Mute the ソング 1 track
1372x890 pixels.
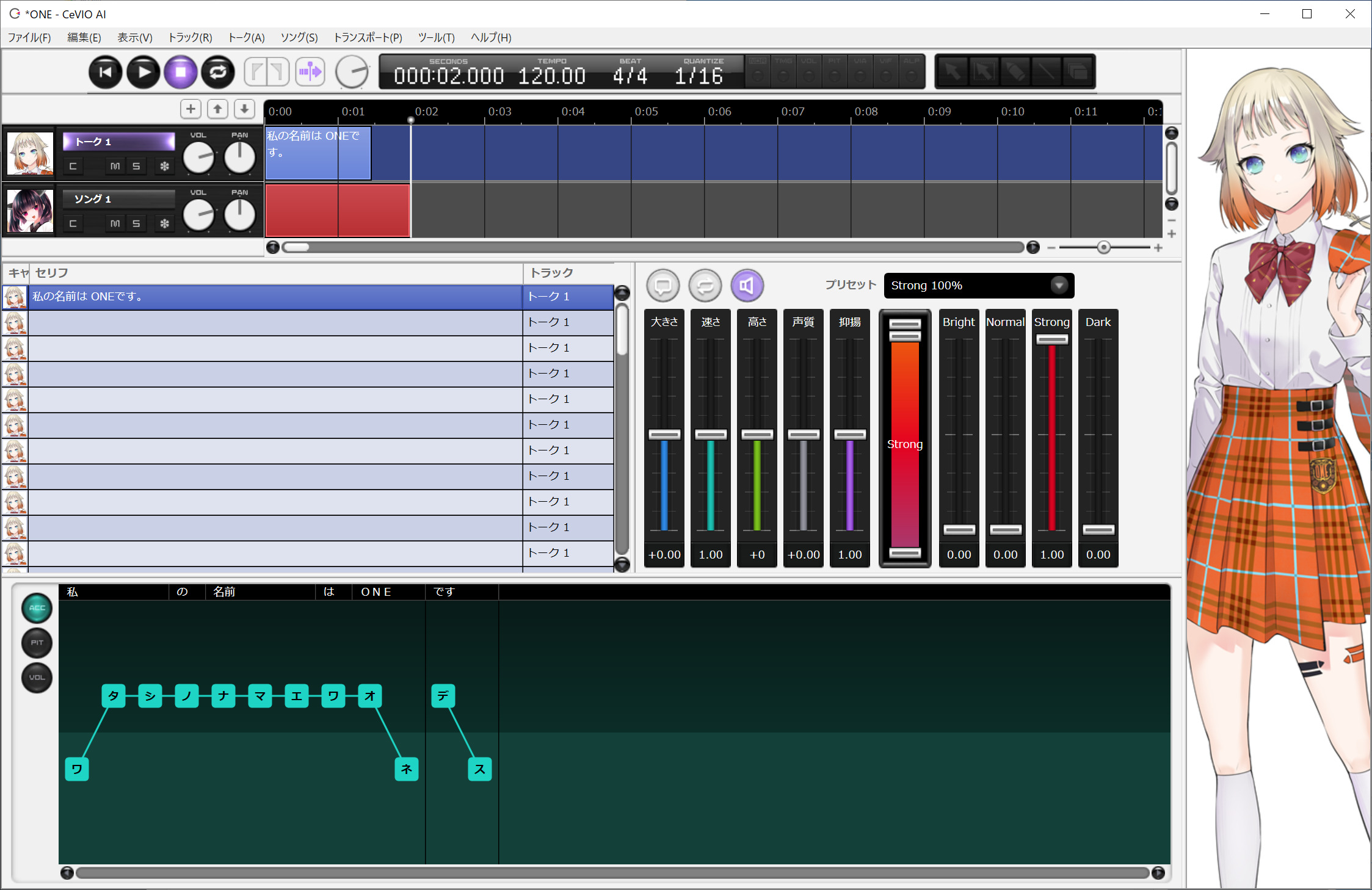[x=115, y=223]
